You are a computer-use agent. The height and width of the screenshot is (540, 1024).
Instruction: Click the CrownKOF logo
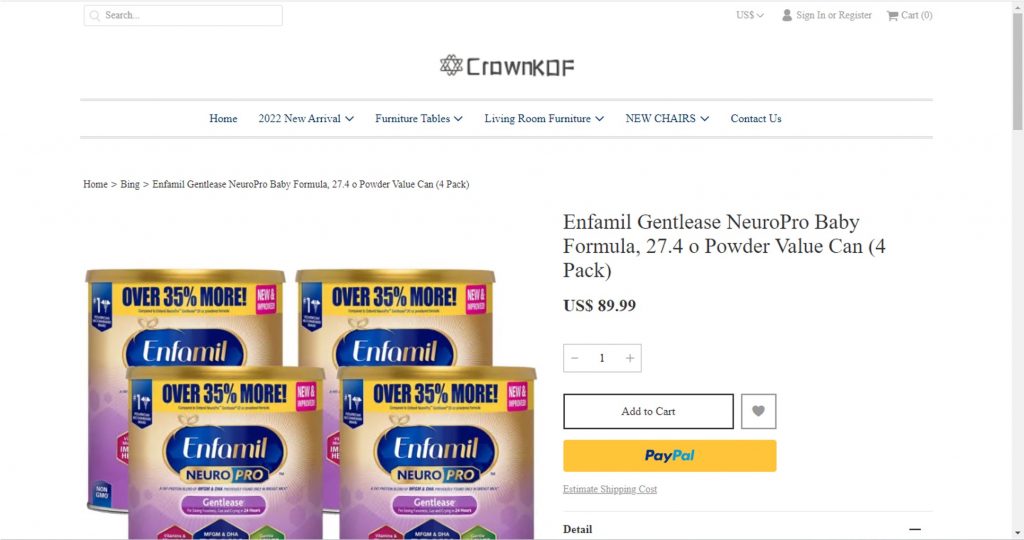(x=507, y=66)
